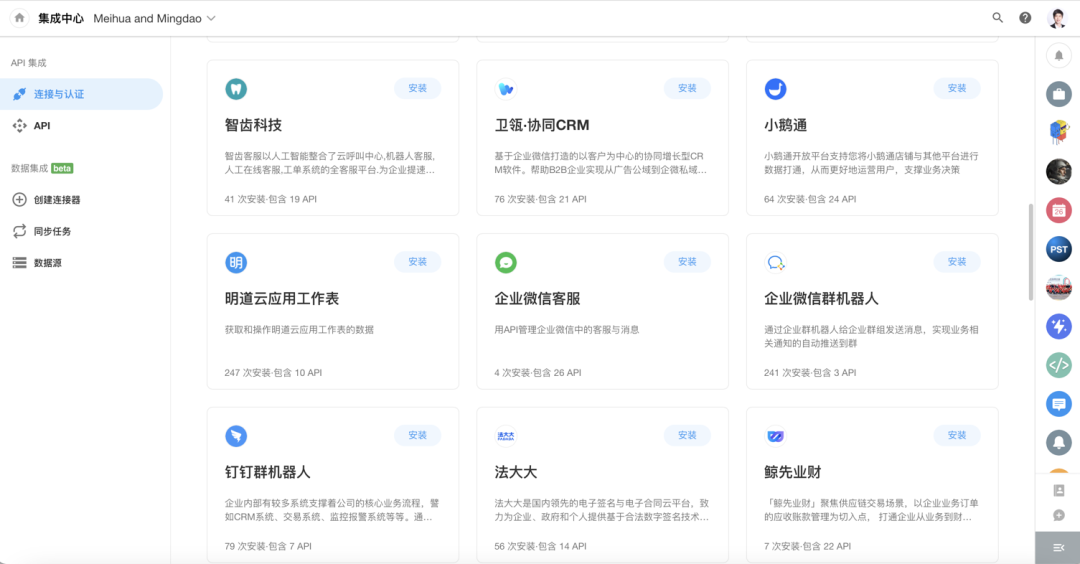Screen dimensions: 1080x564
Task: Click the 明道云应用工作表 logo icon
Action: pyautogui.click(x=236, y=262)
